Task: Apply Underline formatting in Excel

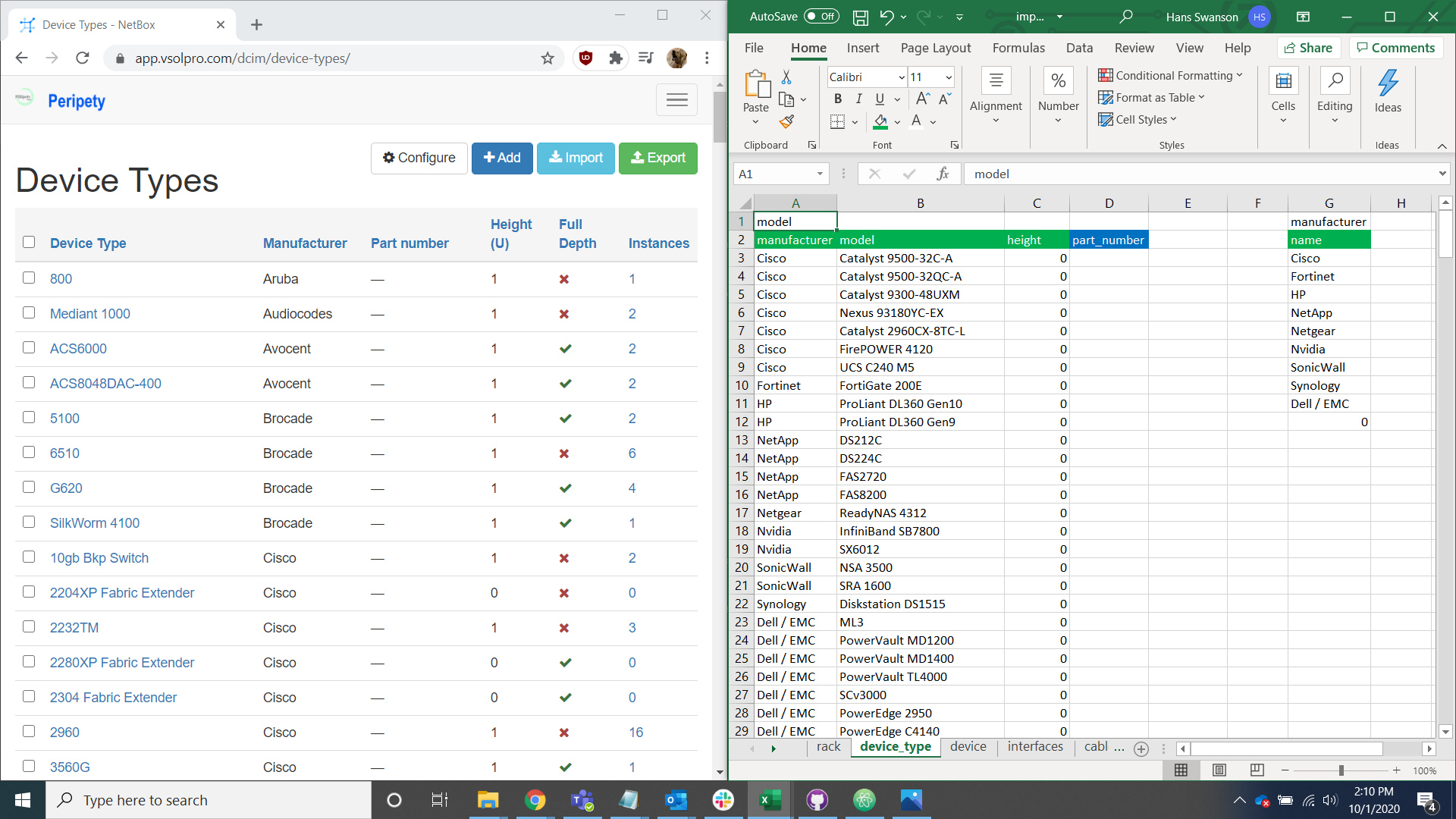Action: click(880, 99)
